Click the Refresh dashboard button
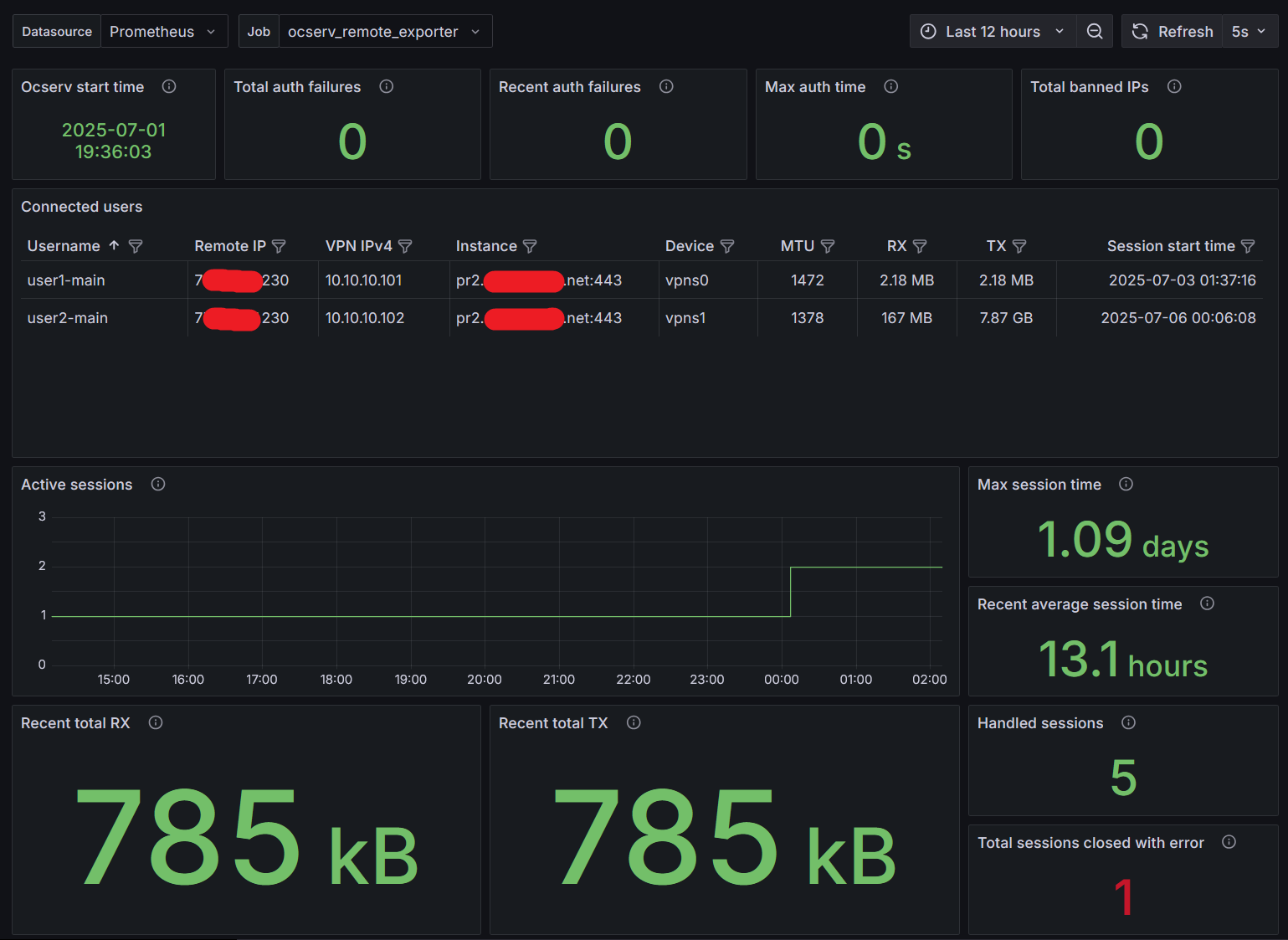This screenshot has height=940, width=1288. [1173, 32]
